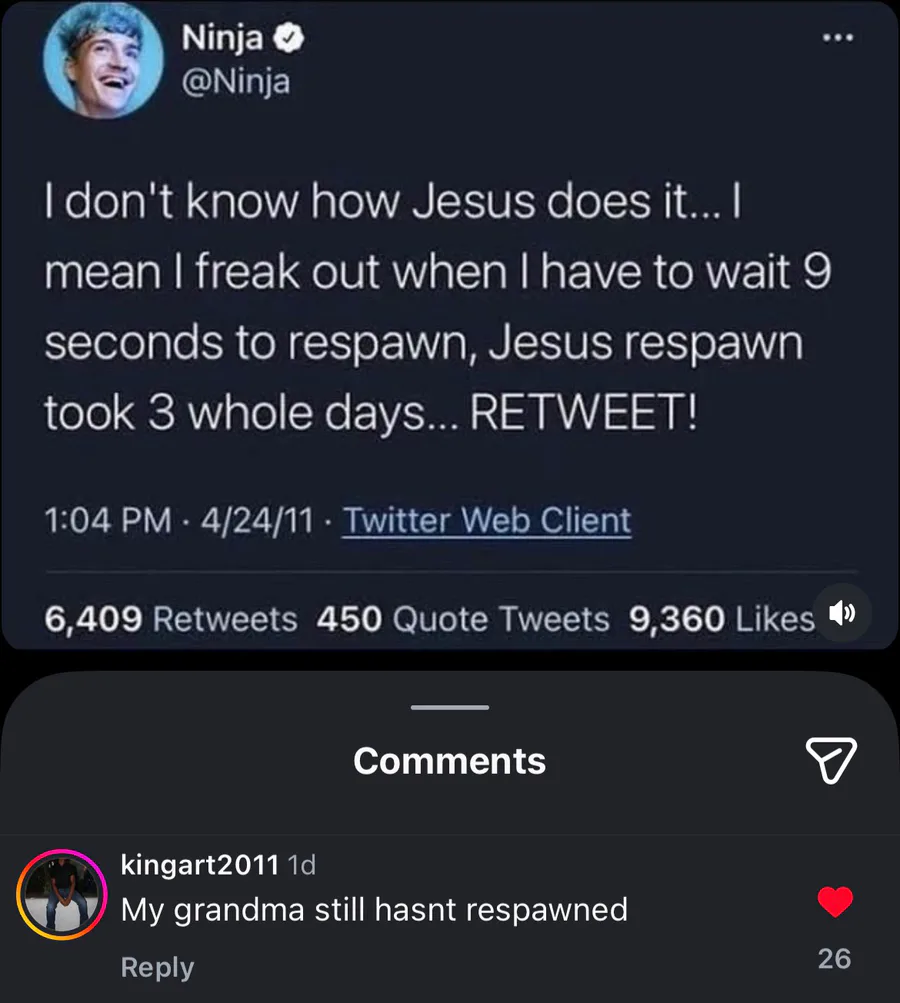View the 26 likes count on comment
Screen dimensions: 900x1003
pyautogui.click(x=834, y=959)
